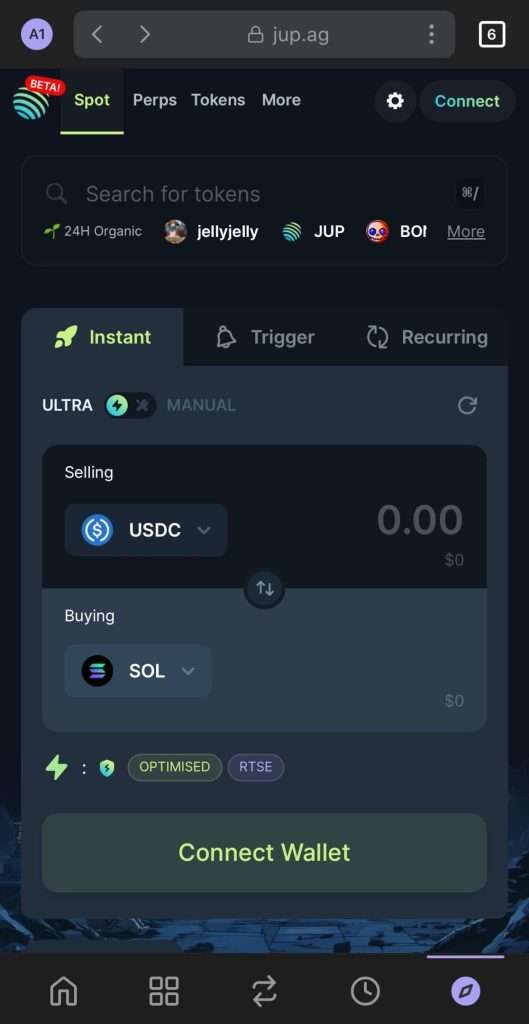This screenshot has width=529, height=1024.
Task: Open the SOL buying token dropdown
Action: 138,671
